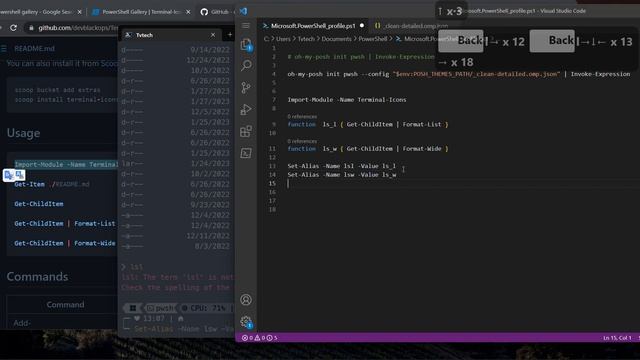Open the Manage gear in VS Code
This screenshot has width=640, height=360.
[246, 322]
